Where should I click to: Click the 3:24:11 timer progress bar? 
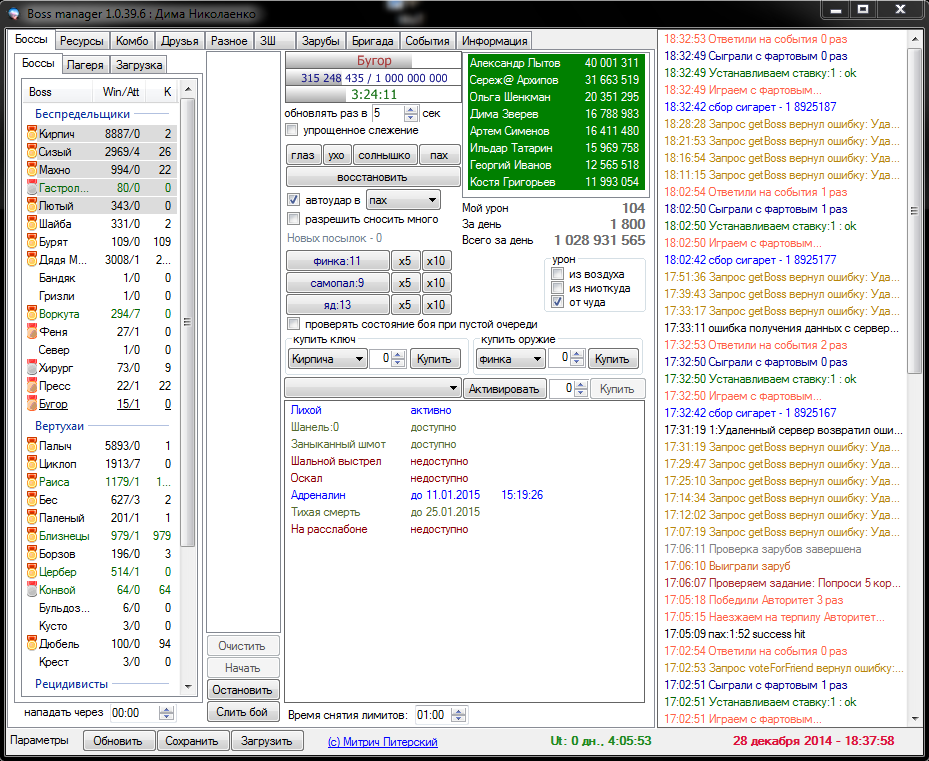pyautogui.click(x=373, y=94)
